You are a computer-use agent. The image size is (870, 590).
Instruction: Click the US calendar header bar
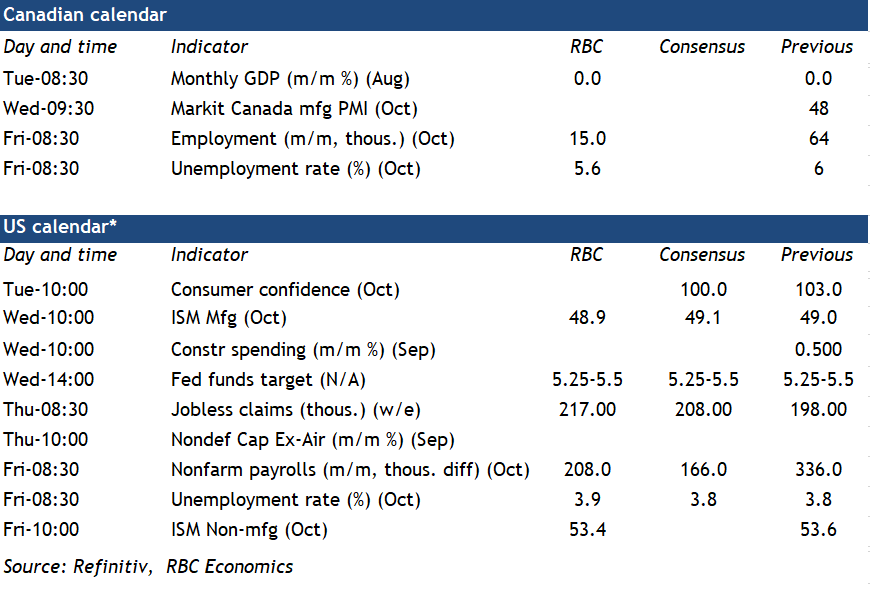(434, 227)
